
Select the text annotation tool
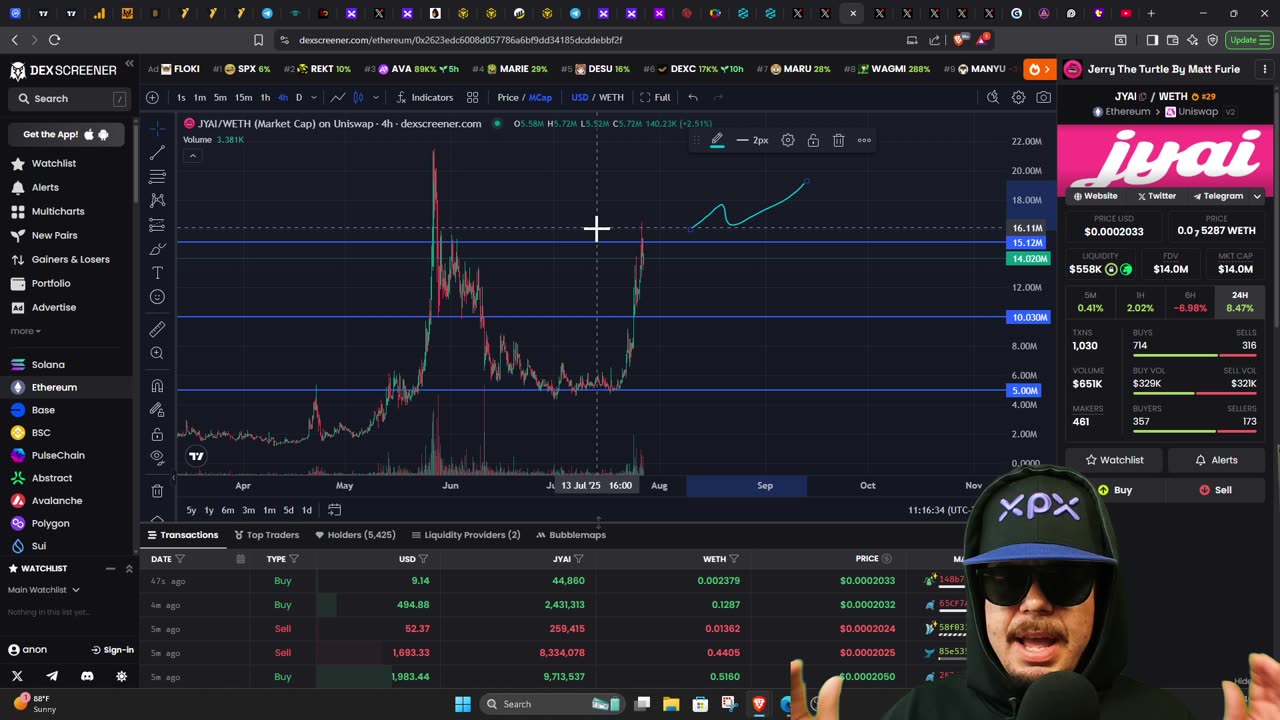coord(157,273)
